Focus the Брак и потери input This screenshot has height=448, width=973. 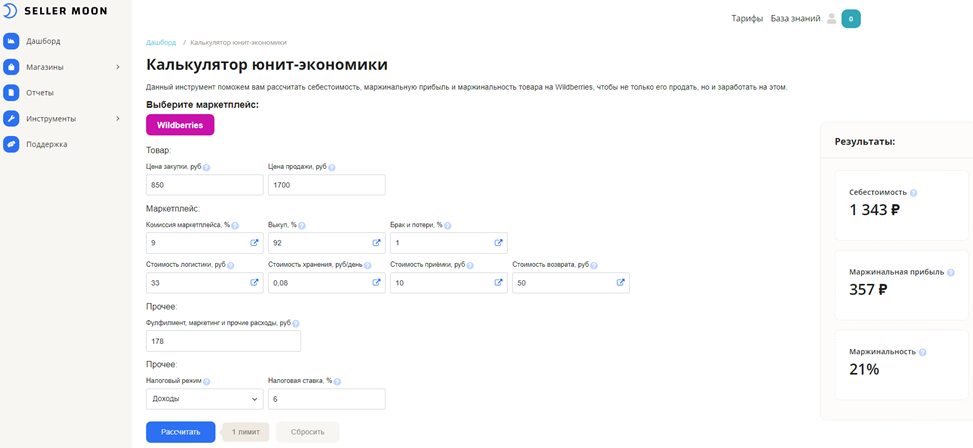[449, 243]
